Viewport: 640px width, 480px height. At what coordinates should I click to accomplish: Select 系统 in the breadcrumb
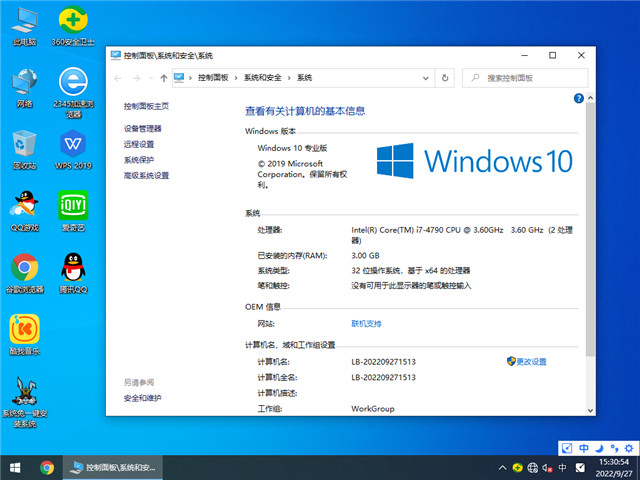click(304, 78)
